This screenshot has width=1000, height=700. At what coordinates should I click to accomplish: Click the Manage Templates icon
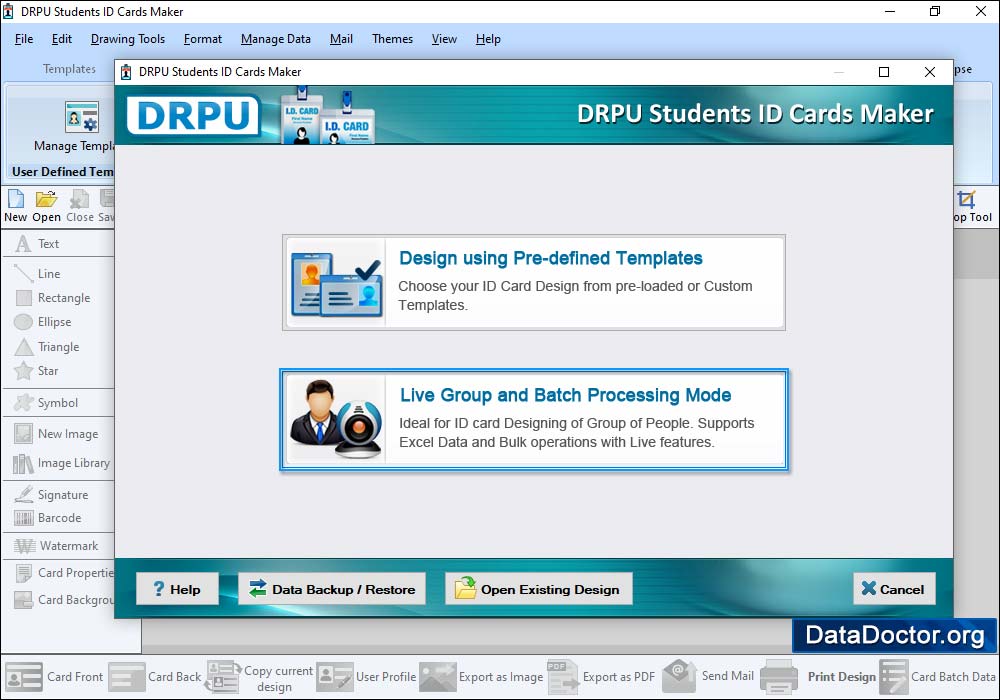82,117
